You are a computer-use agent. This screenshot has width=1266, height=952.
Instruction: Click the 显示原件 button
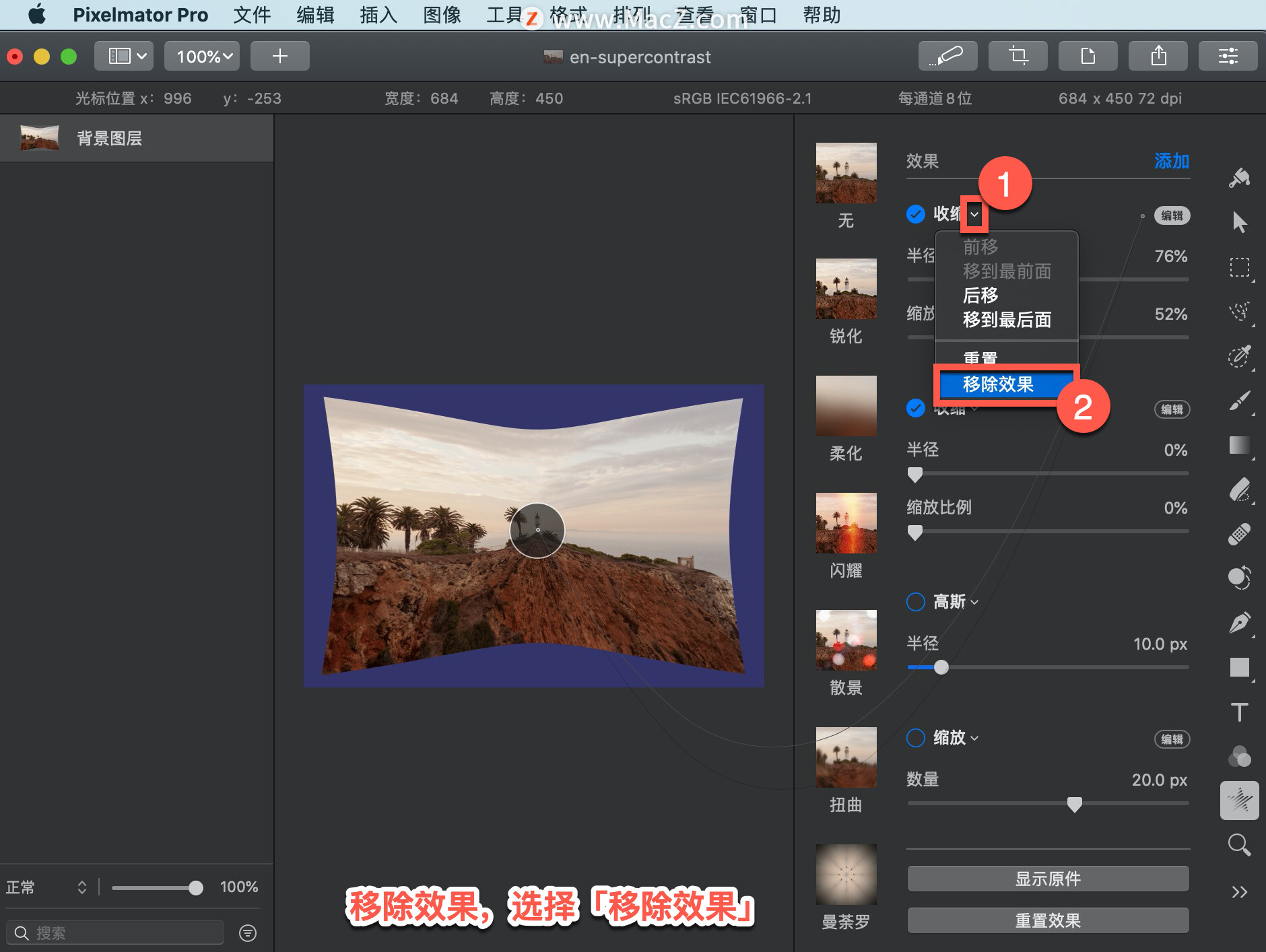(x=1048, y=879)
